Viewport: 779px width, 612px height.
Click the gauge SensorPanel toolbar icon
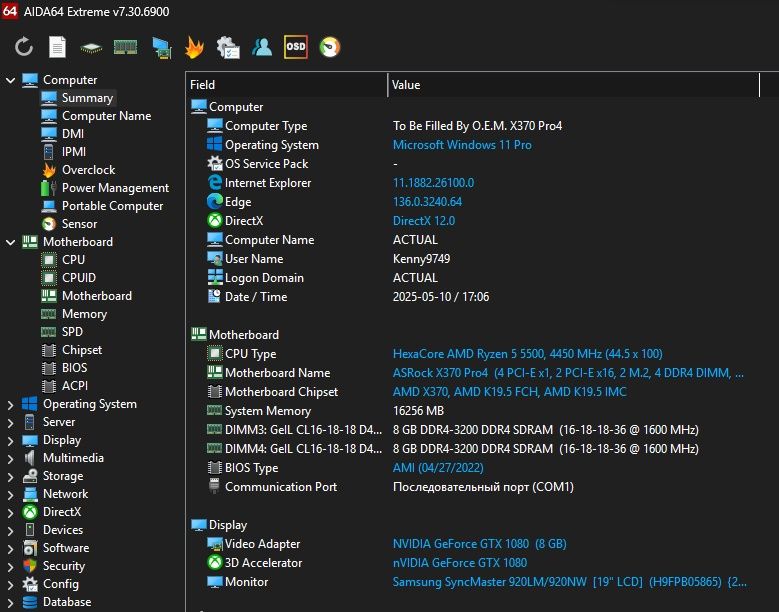point(329,47)
